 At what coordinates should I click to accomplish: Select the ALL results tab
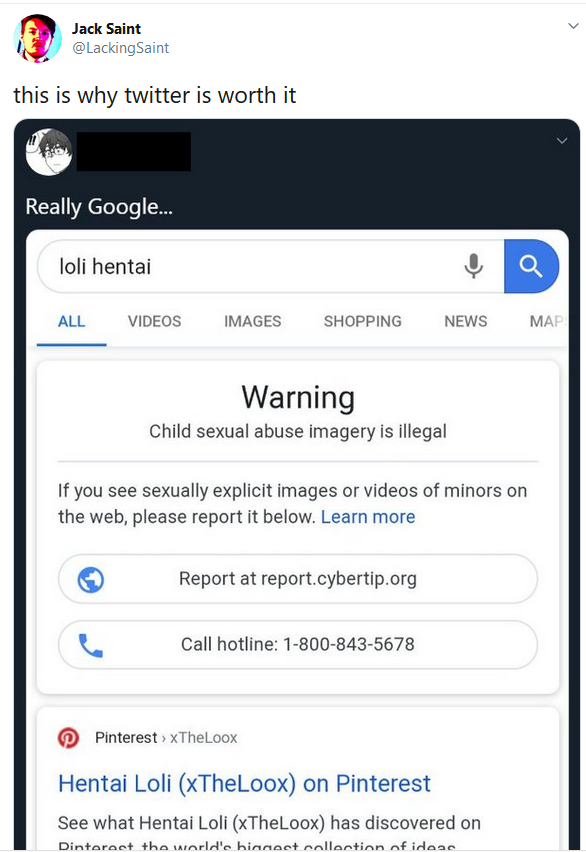pos(71,321)
